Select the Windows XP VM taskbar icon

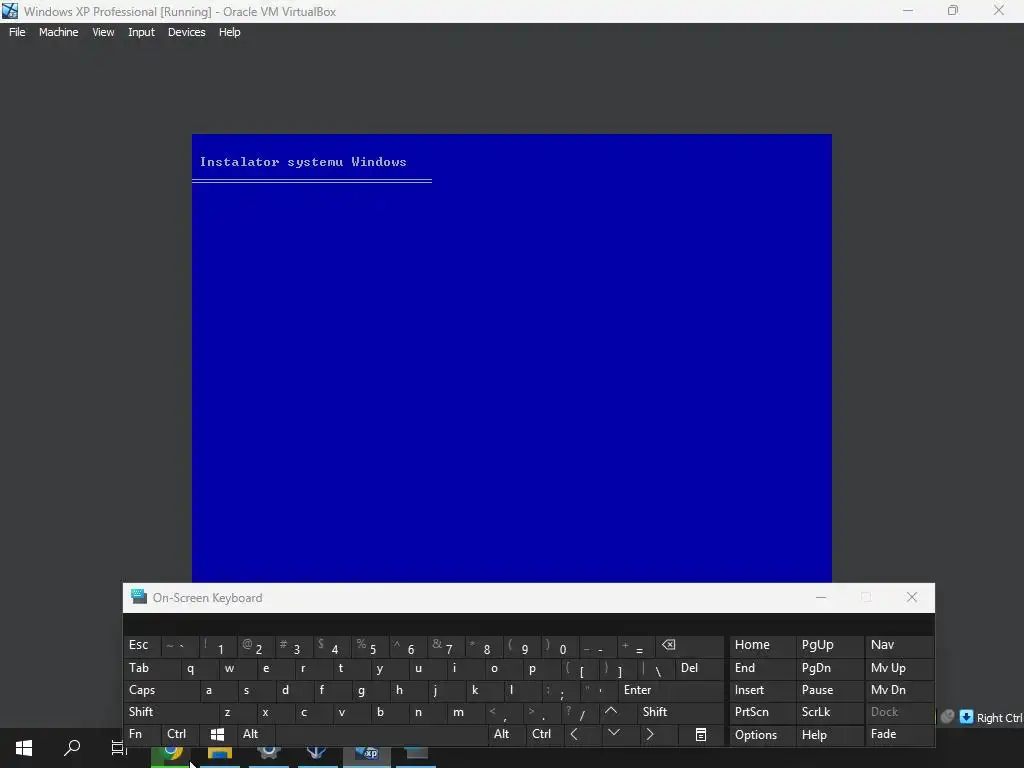[x=366, y=755]
